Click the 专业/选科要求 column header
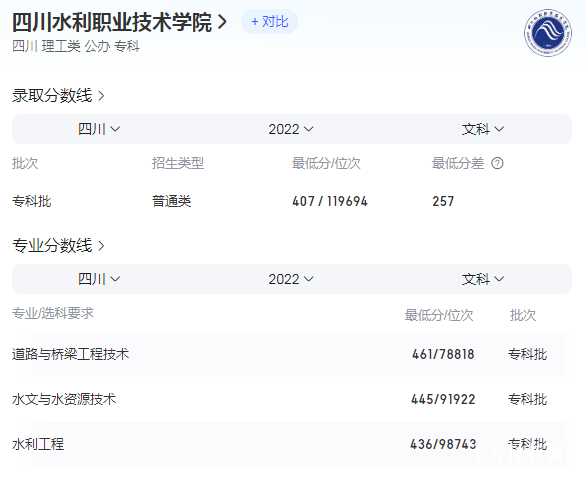The image size is (586, 480). click(53, 313)
